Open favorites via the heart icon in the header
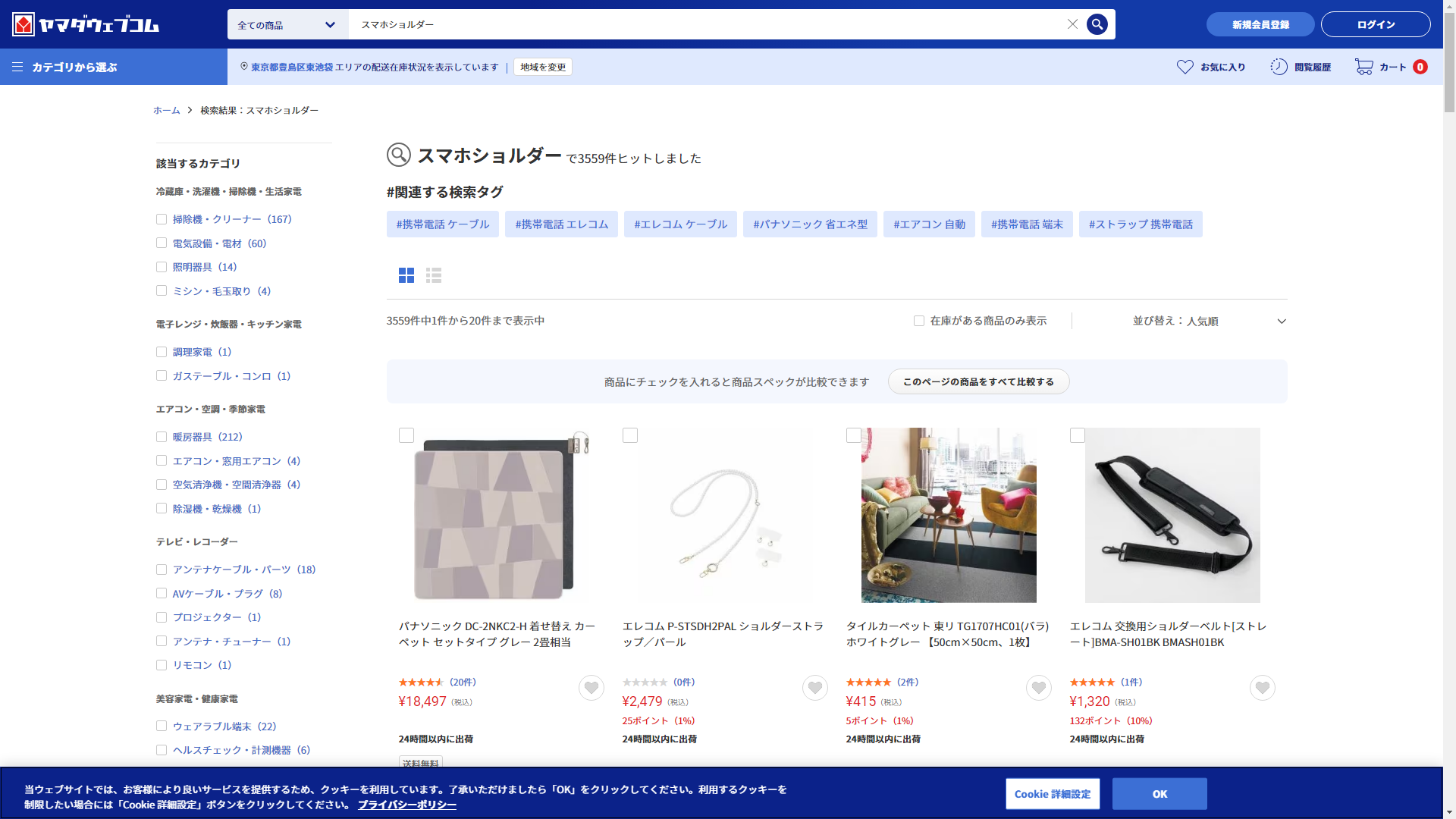1456x819 pixels. (1185, 67)
